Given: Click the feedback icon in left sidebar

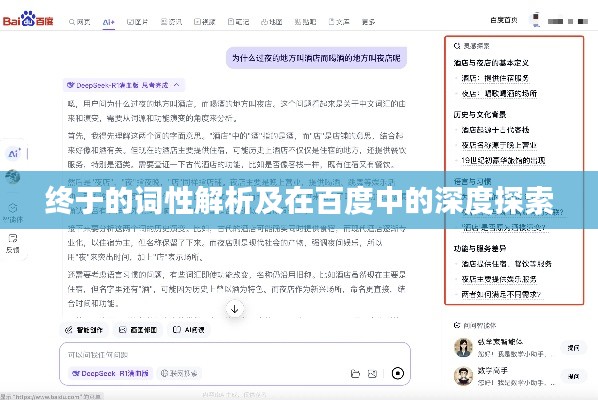Looking at the screenshot, I should [13, 243].
